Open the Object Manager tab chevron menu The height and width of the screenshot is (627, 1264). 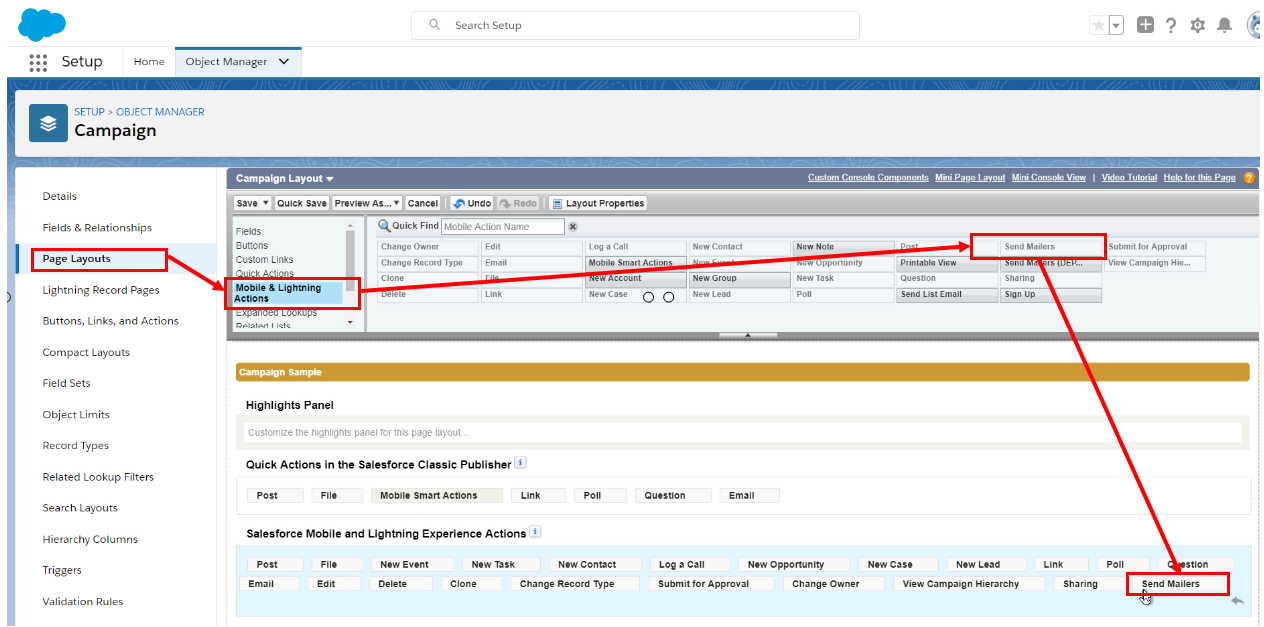[284, 62]
